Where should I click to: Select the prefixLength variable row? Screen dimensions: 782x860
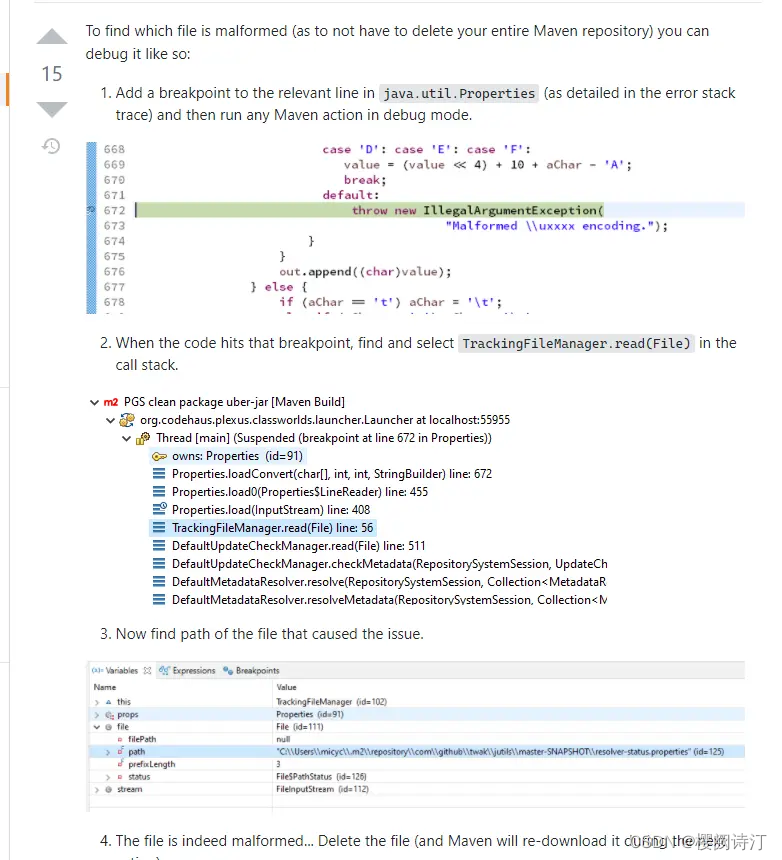(x=417, y=765)
